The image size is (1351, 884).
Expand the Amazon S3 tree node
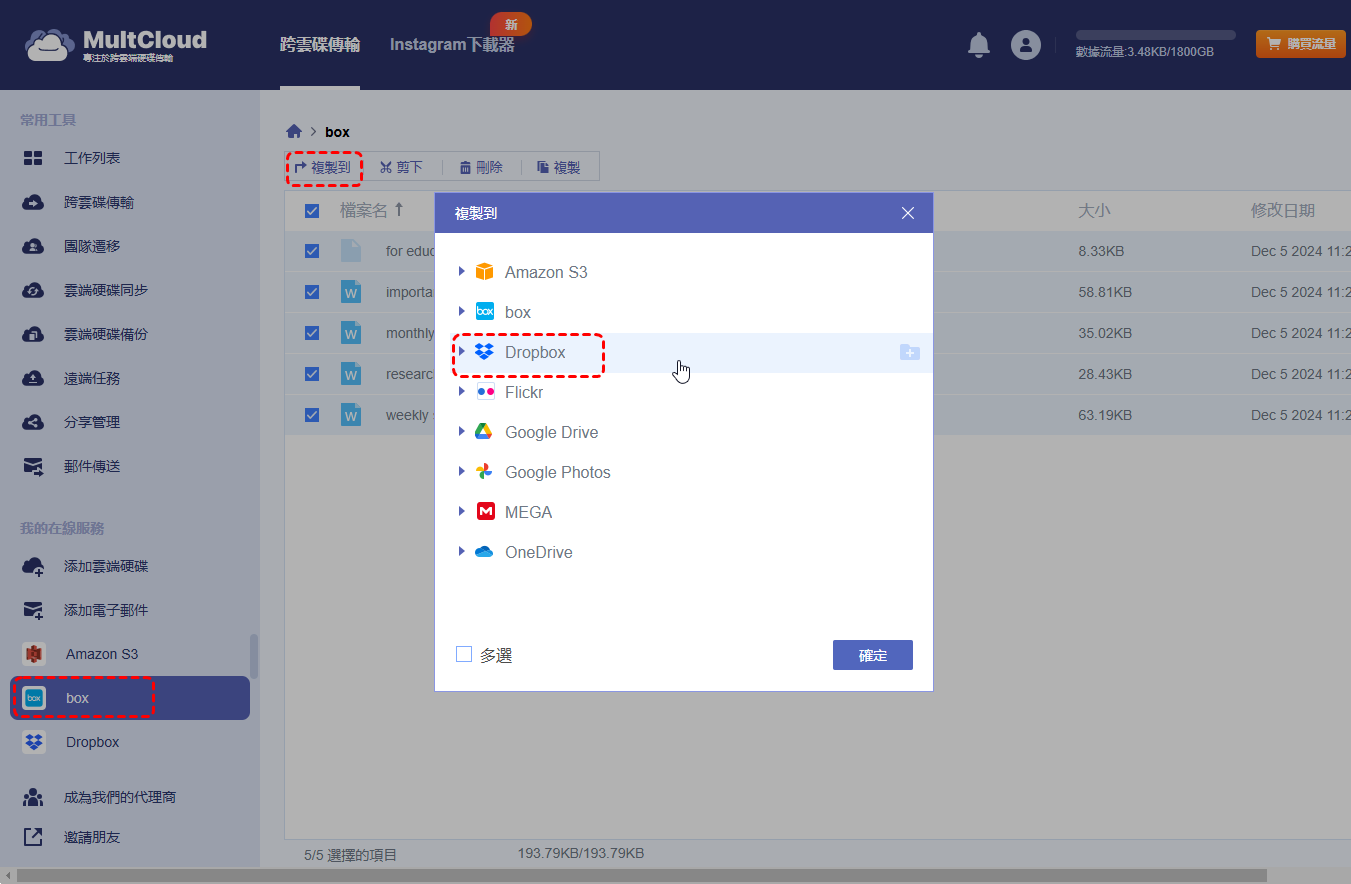coord(461,272)
